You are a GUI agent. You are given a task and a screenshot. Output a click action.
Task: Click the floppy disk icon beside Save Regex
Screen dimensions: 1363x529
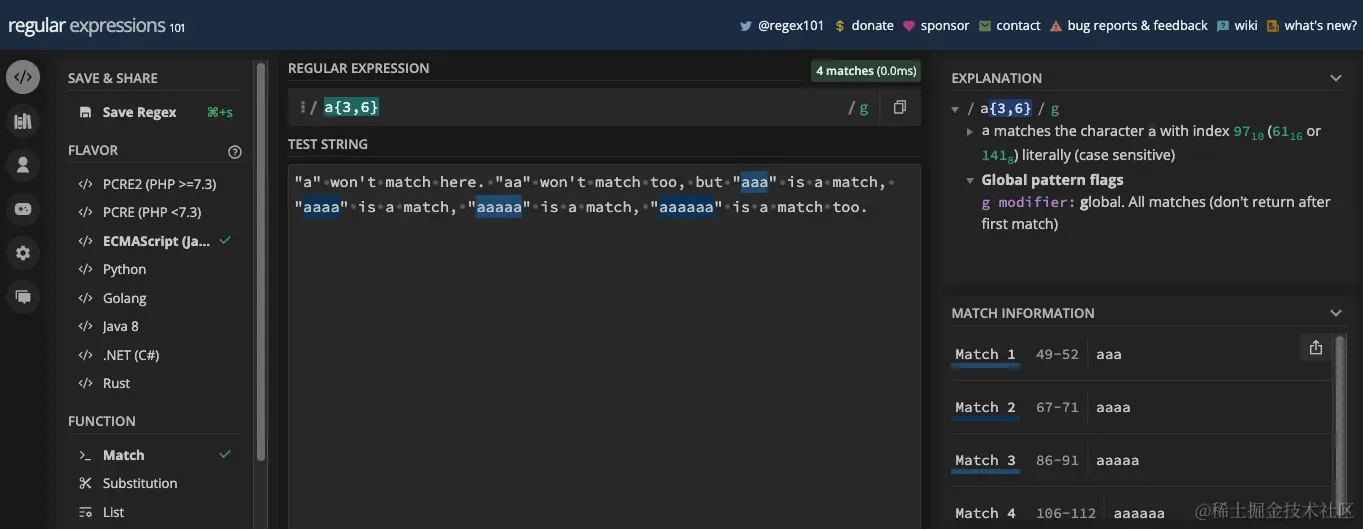pos(85,112)
